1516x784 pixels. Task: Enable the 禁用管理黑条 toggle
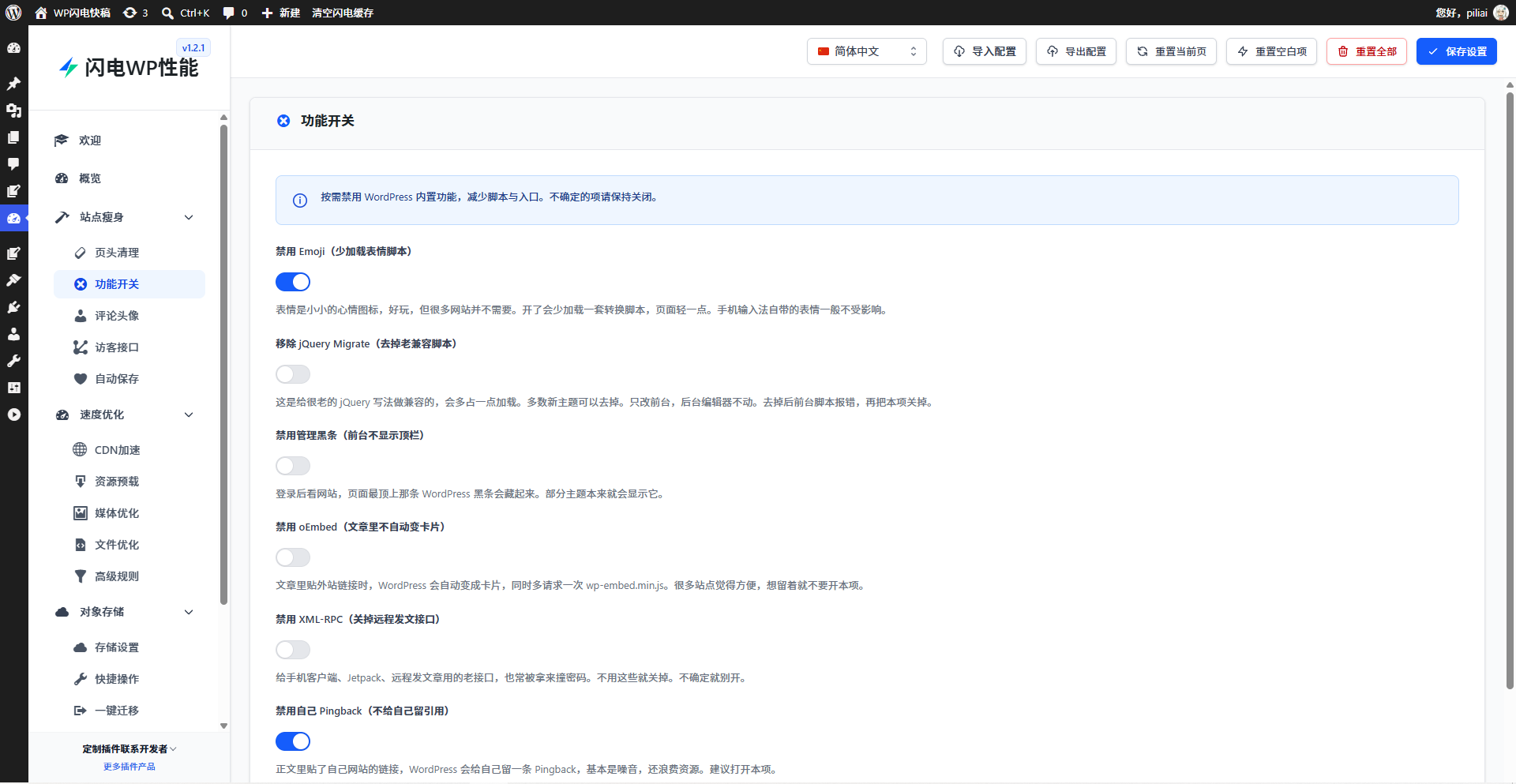293,466
